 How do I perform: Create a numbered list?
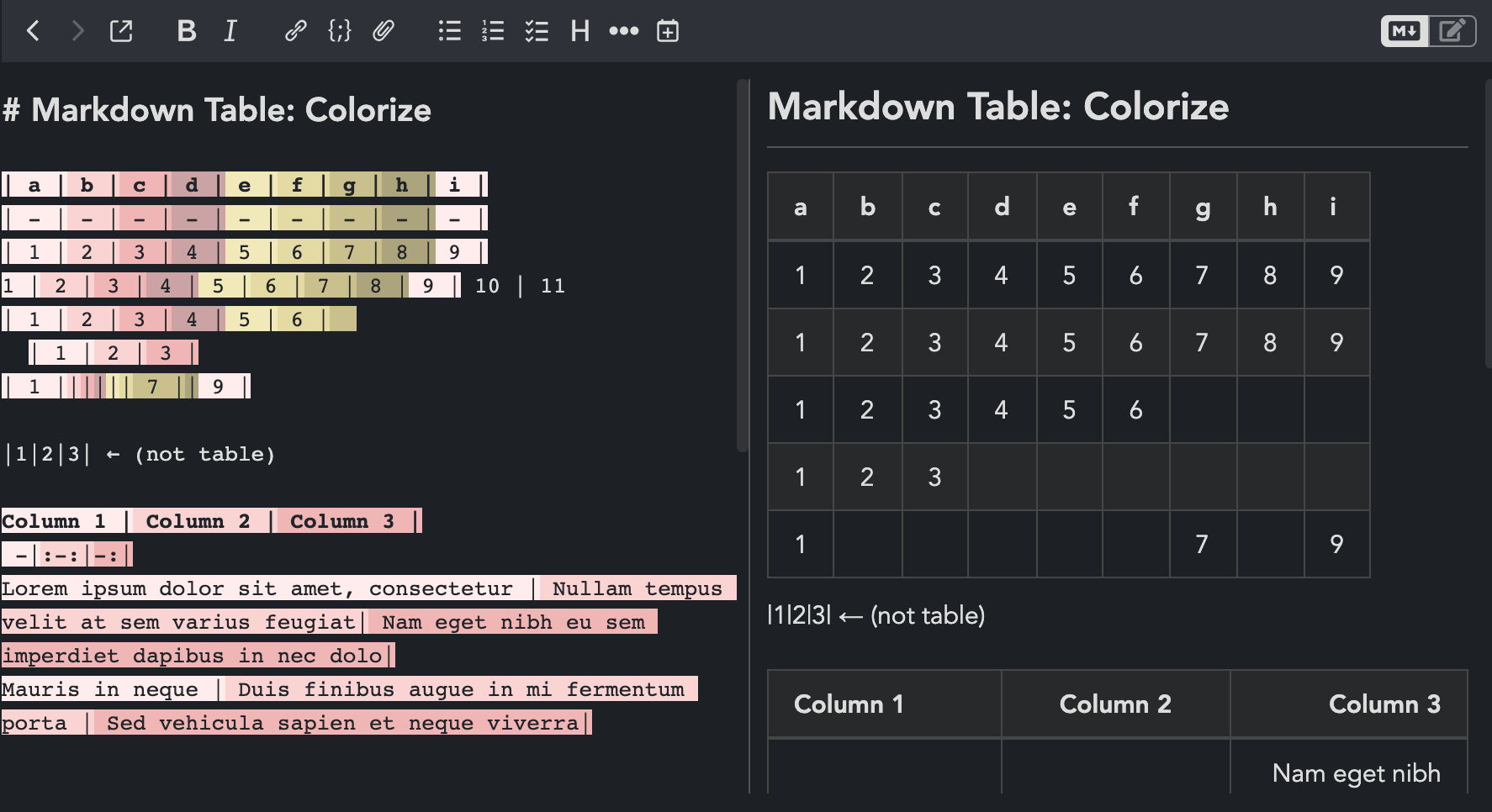tap(492, 31)
